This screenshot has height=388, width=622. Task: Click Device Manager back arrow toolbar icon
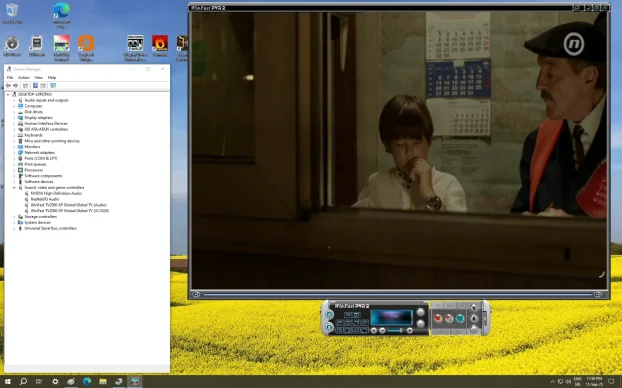coord(8,86)
